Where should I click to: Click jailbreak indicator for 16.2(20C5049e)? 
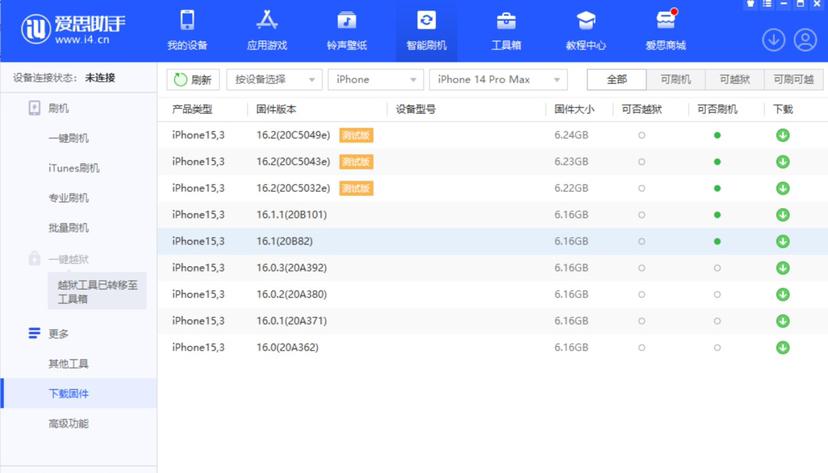pos(642,135)
